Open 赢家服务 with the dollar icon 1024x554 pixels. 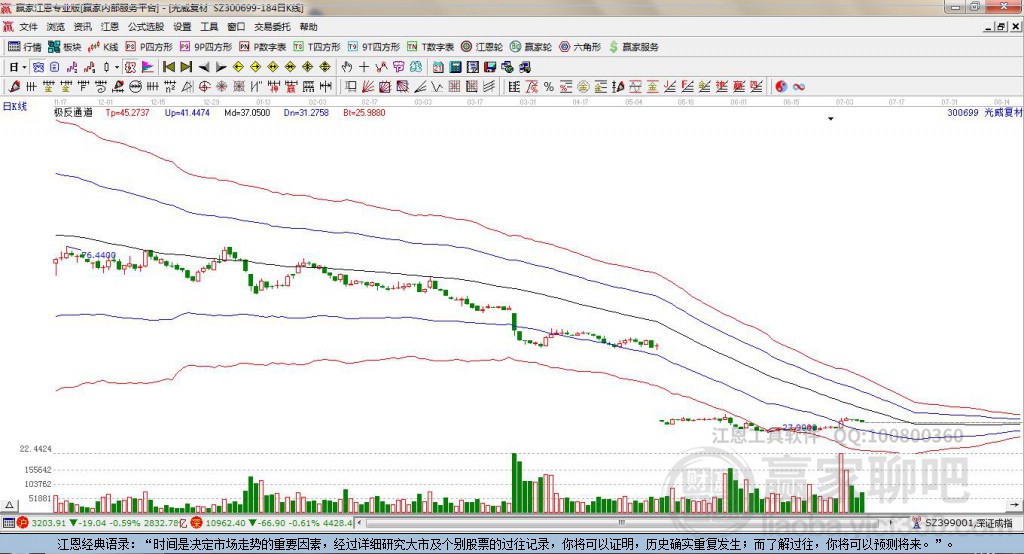pyautogui.click(x=633, y=47)
